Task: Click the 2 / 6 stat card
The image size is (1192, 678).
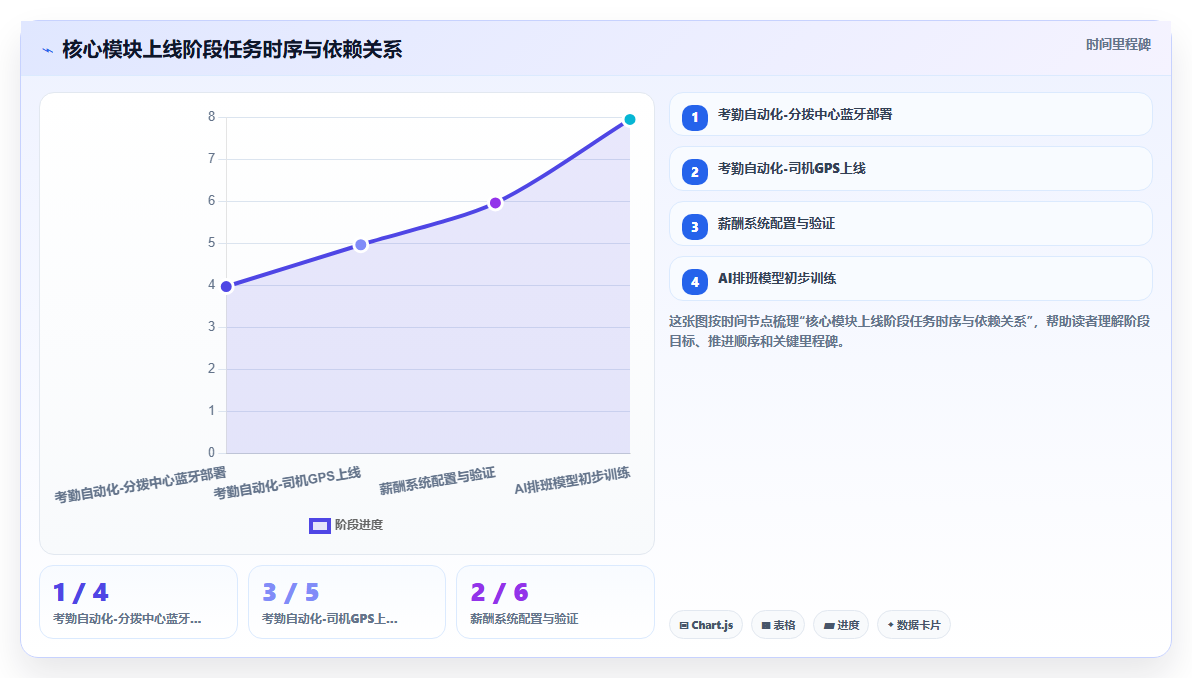Action: click(x=555, y=602)
